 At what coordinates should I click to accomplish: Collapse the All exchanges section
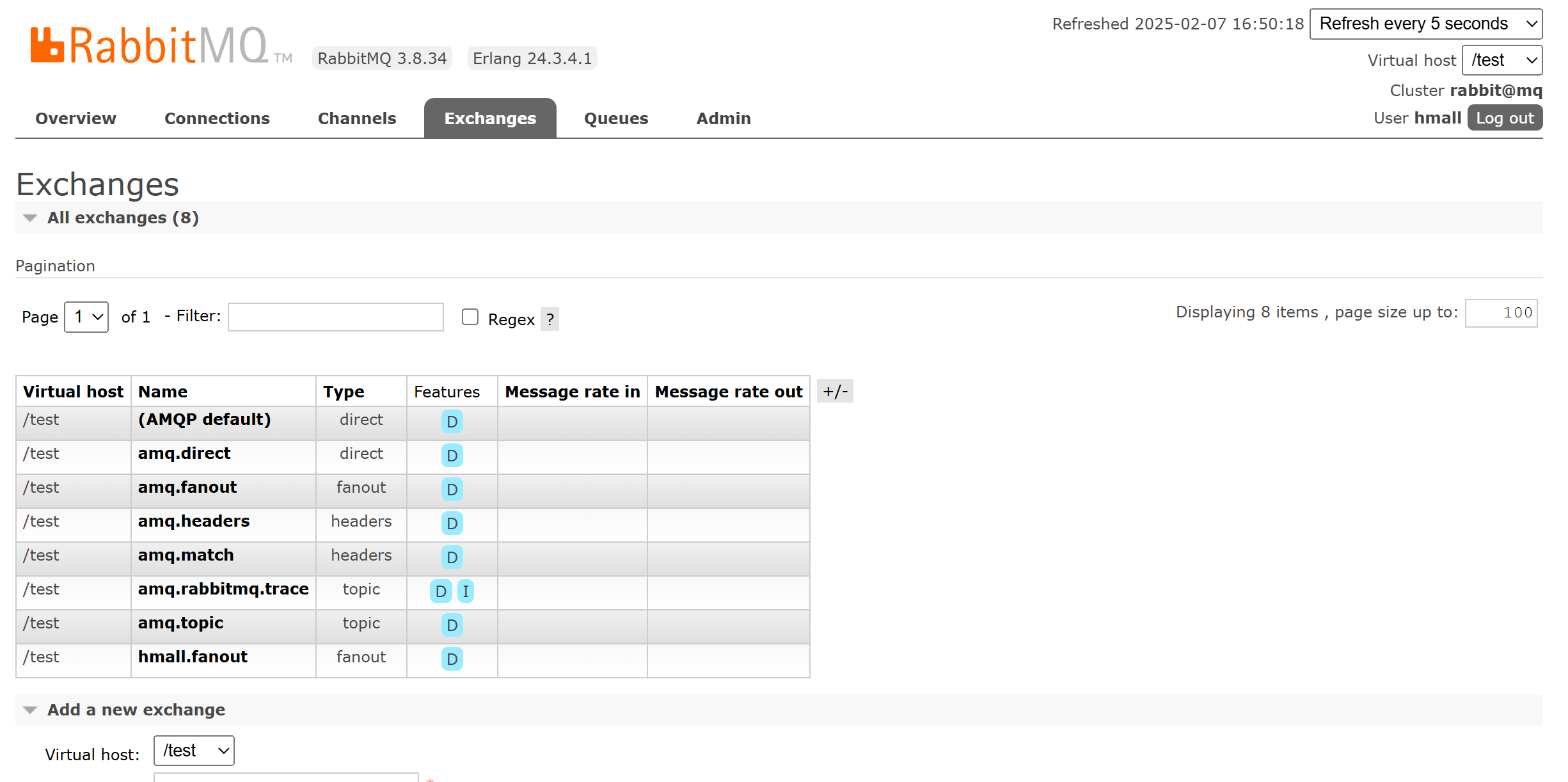coord(123,218)
